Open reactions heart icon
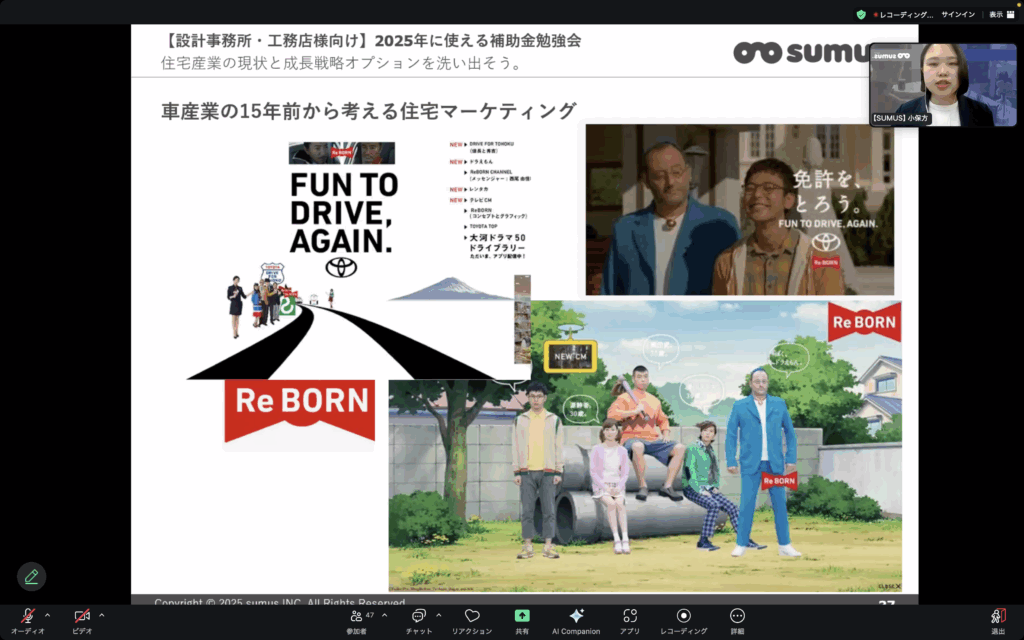The height and width of the screenshot is (640, 1024). coord(472,621)
